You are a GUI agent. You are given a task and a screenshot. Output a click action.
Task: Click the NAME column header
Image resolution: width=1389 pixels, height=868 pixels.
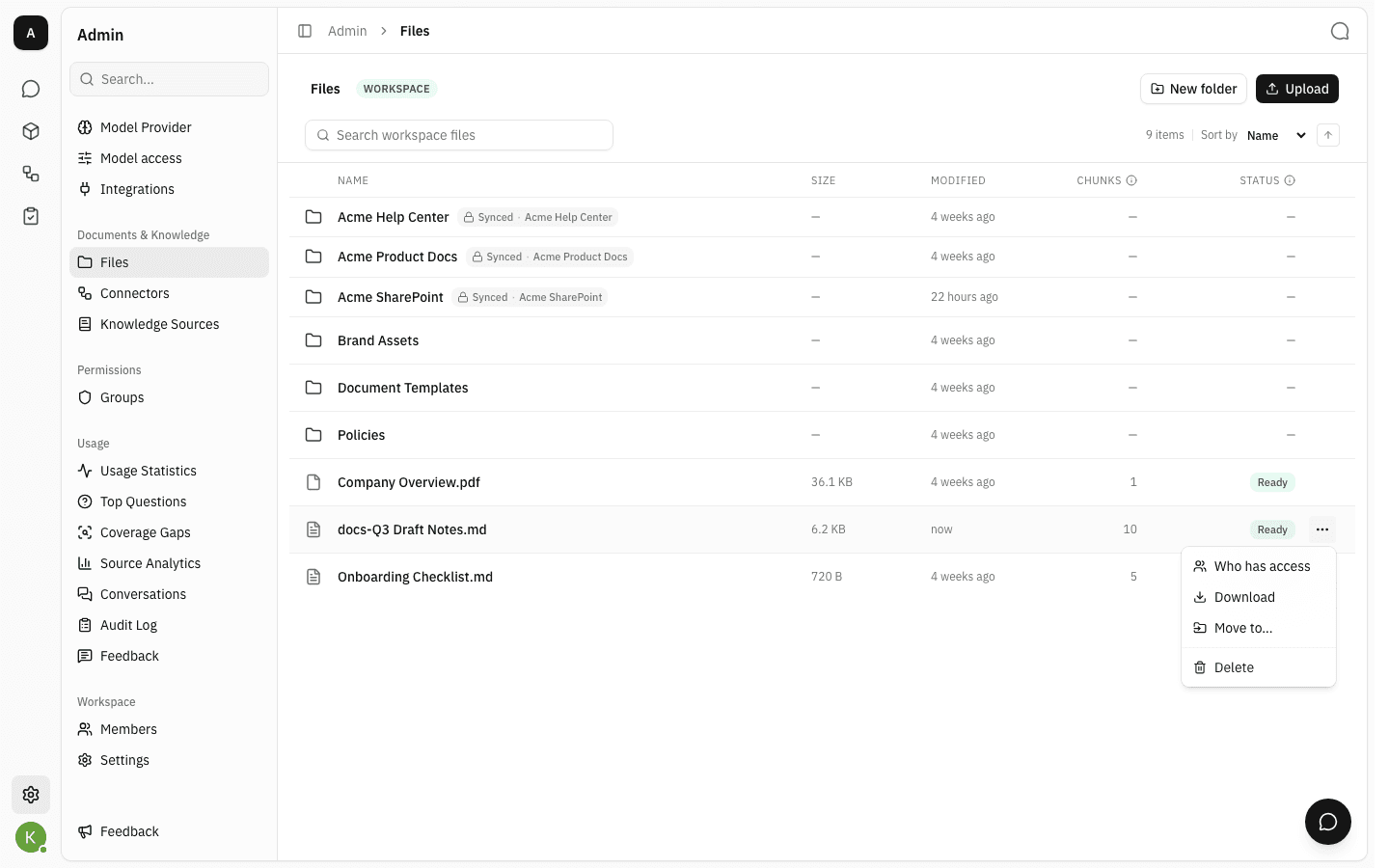[x=353, y=180]
